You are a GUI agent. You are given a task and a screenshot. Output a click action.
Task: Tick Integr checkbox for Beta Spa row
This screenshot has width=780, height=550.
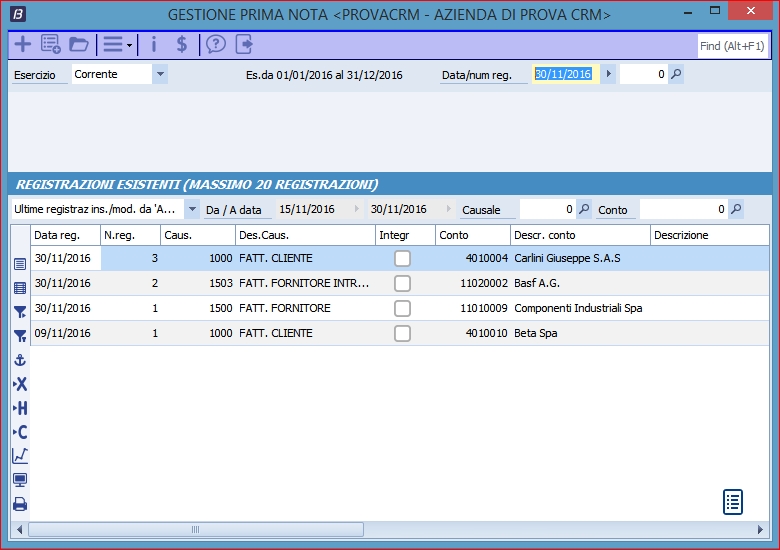402,333
